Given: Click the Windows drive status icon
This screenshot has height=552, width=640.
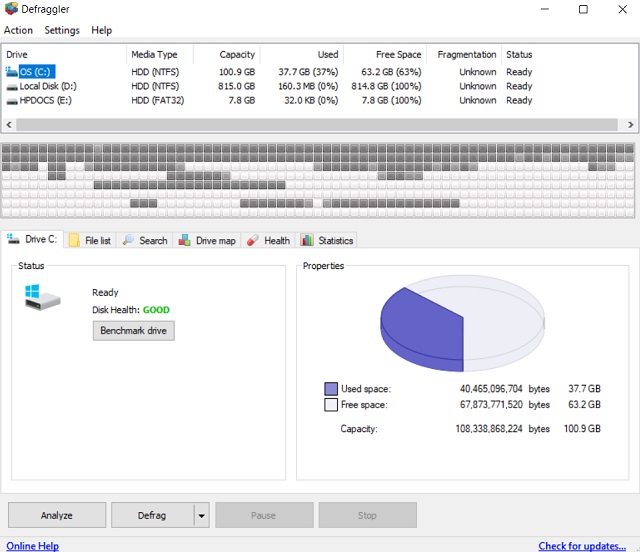Looking at the screenshot, I should (x=42, y=297).
